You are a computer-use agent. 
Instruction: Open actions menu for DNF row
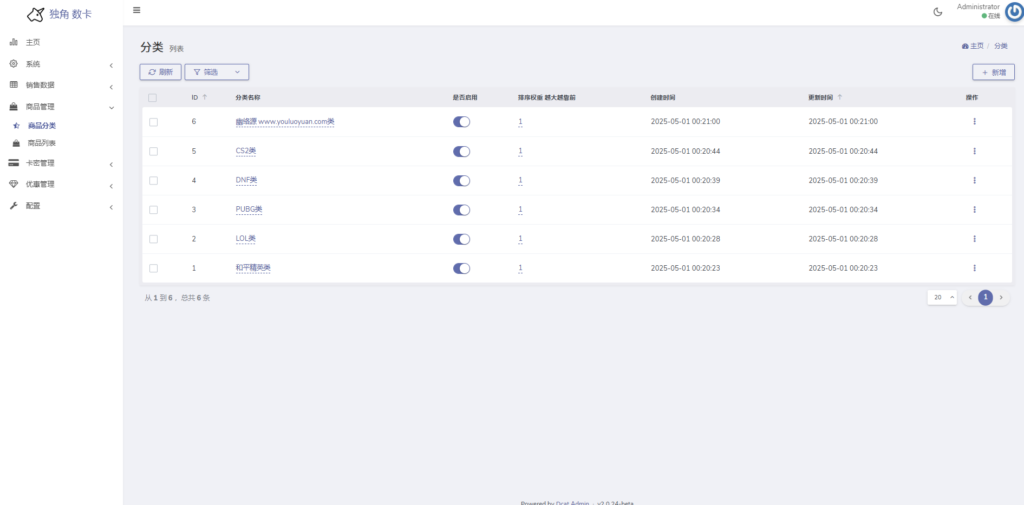click(974, 180)
